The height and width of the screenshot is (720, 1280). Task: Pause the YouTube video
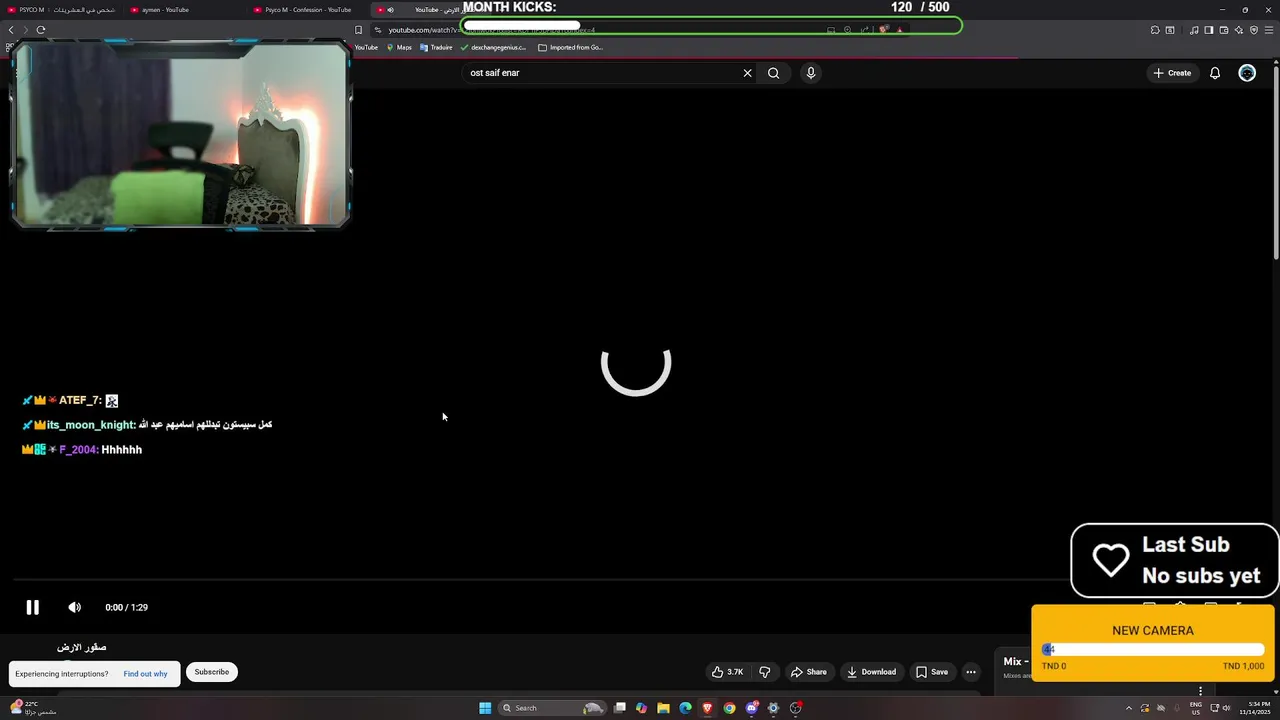click(x=32, y=607)
